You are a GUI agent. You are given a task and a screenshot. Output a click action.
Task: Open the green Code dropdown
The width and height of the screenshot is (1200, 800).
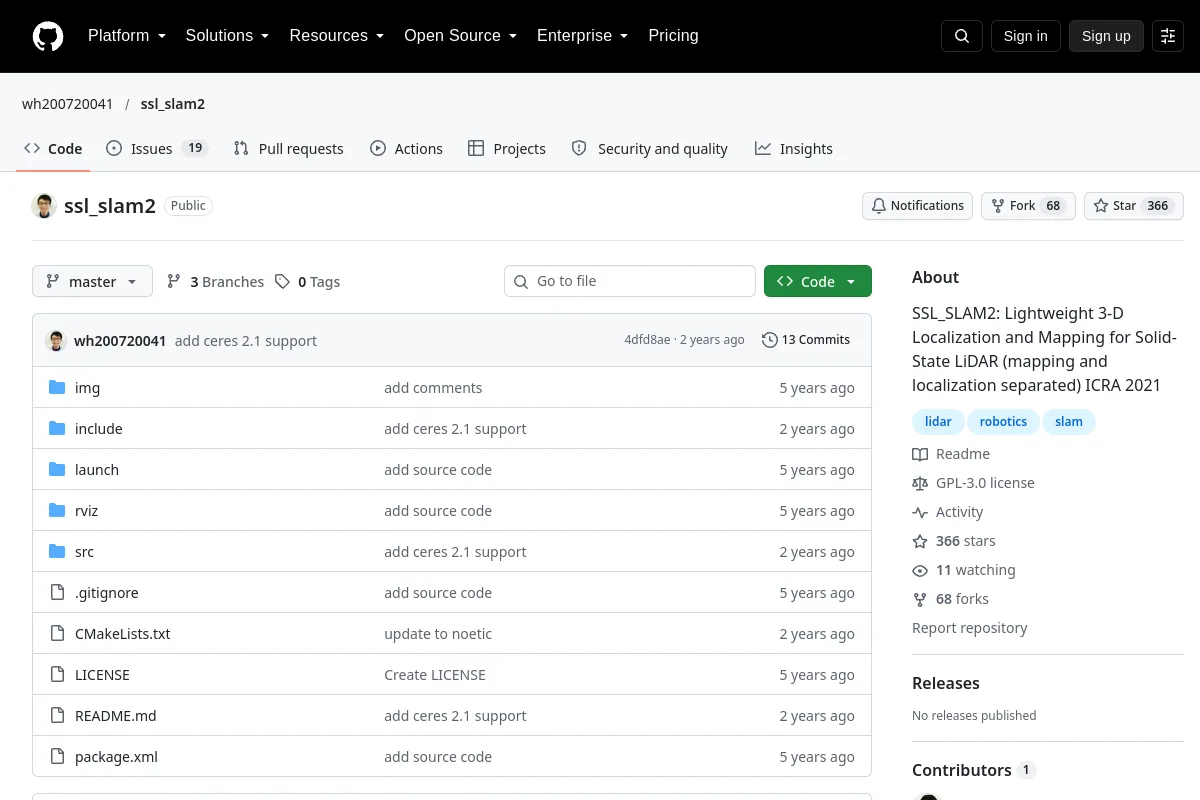[818, 282]
